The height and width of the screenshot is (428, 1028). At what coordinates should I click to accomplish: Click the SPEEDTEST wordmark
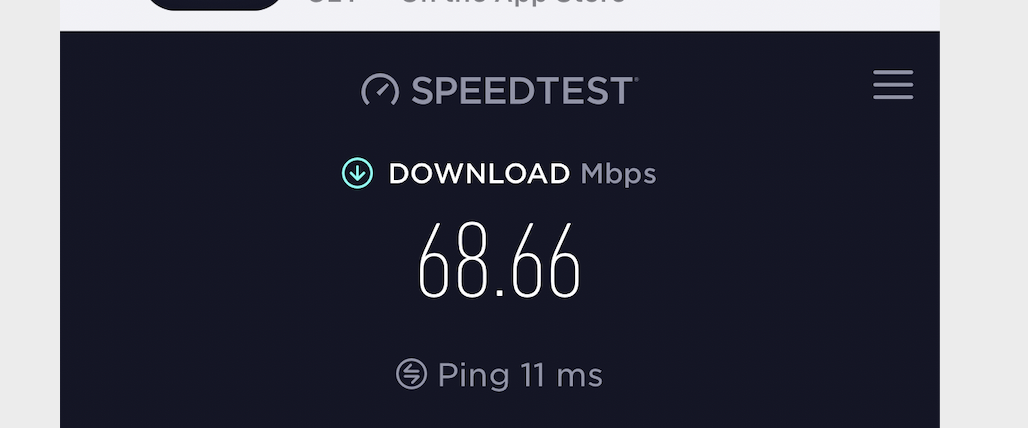click(521, 91)
